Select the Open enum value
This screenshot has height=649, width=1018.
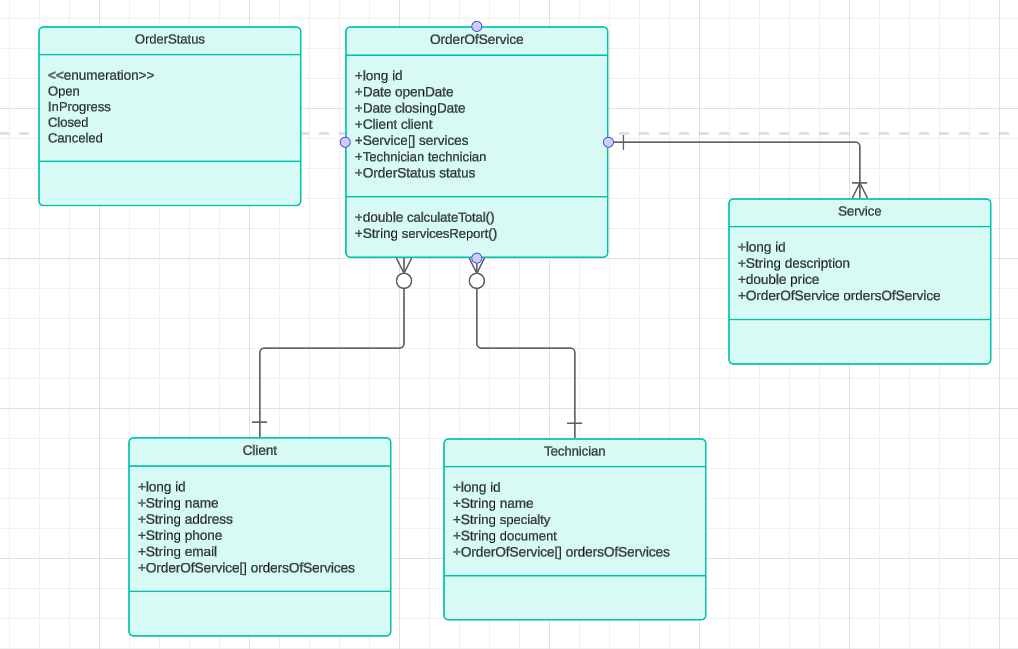click(64, 92)
